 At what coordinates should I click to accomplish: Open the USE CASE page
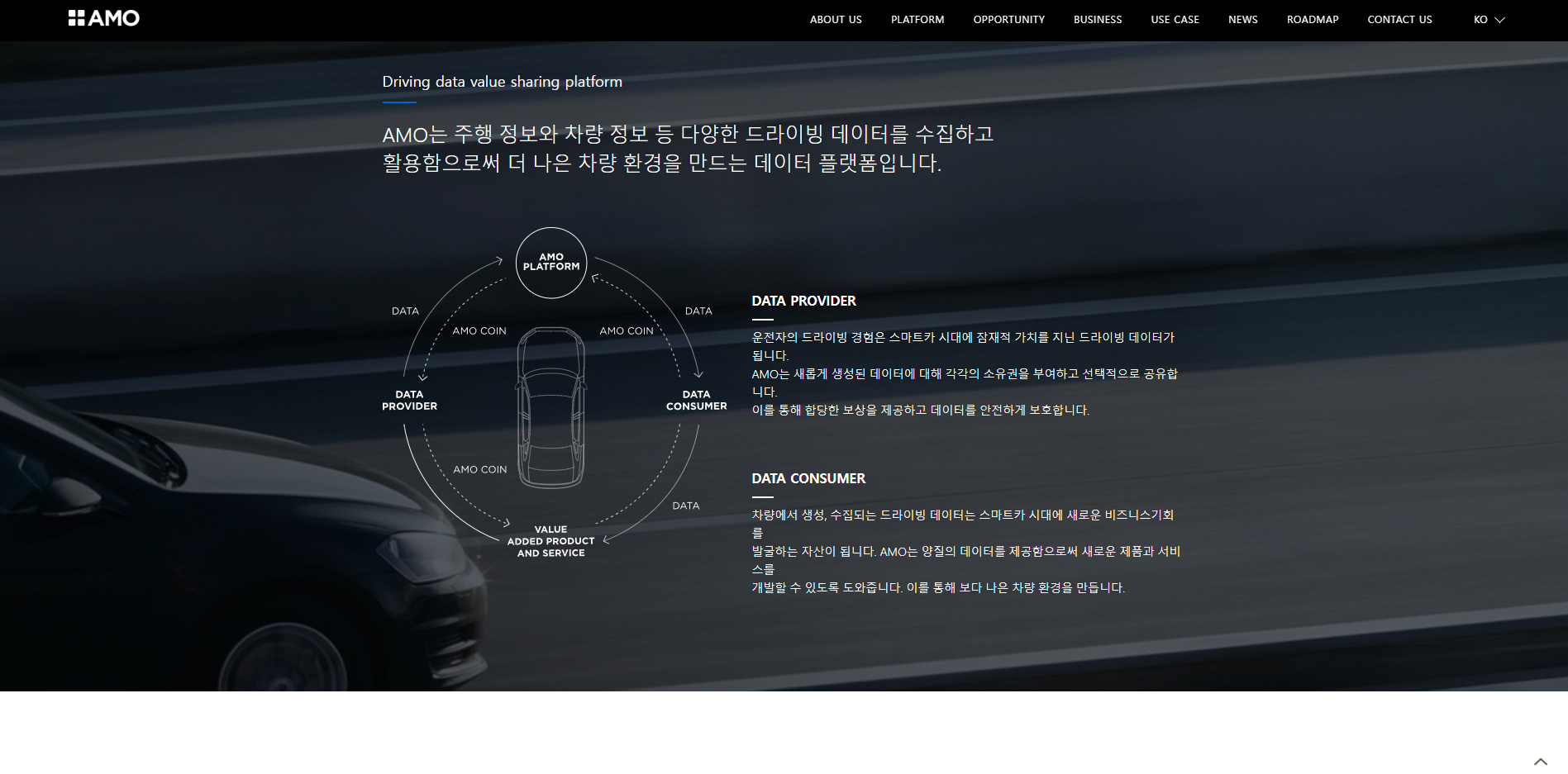pos(1175,20)
